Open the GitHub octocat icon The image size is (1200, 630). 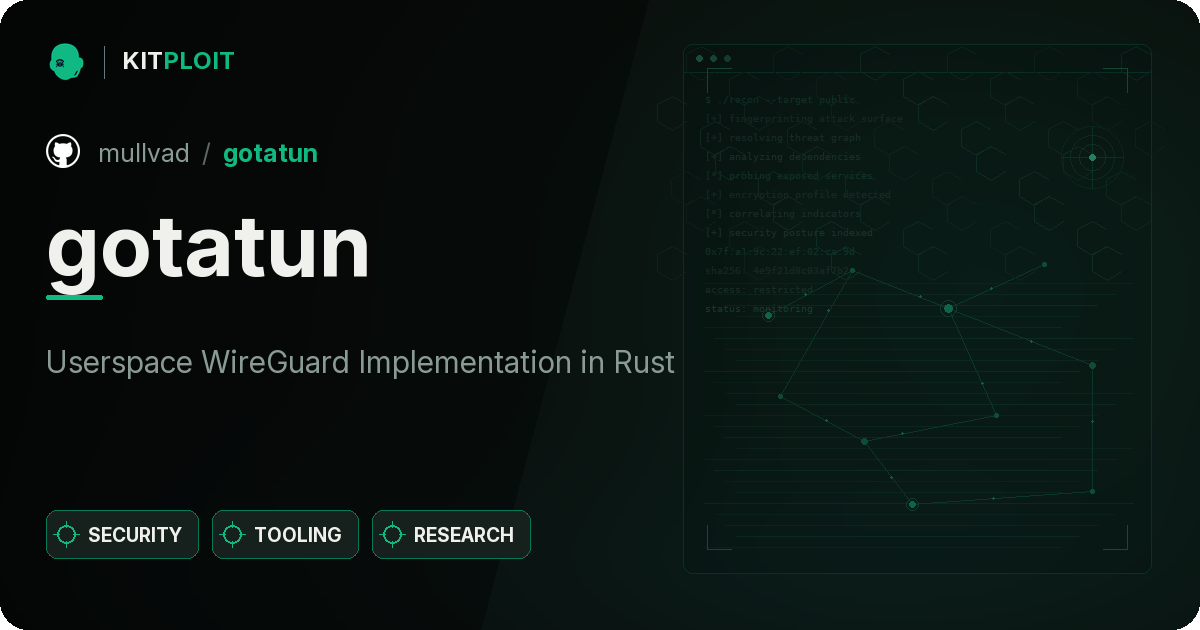63,152
